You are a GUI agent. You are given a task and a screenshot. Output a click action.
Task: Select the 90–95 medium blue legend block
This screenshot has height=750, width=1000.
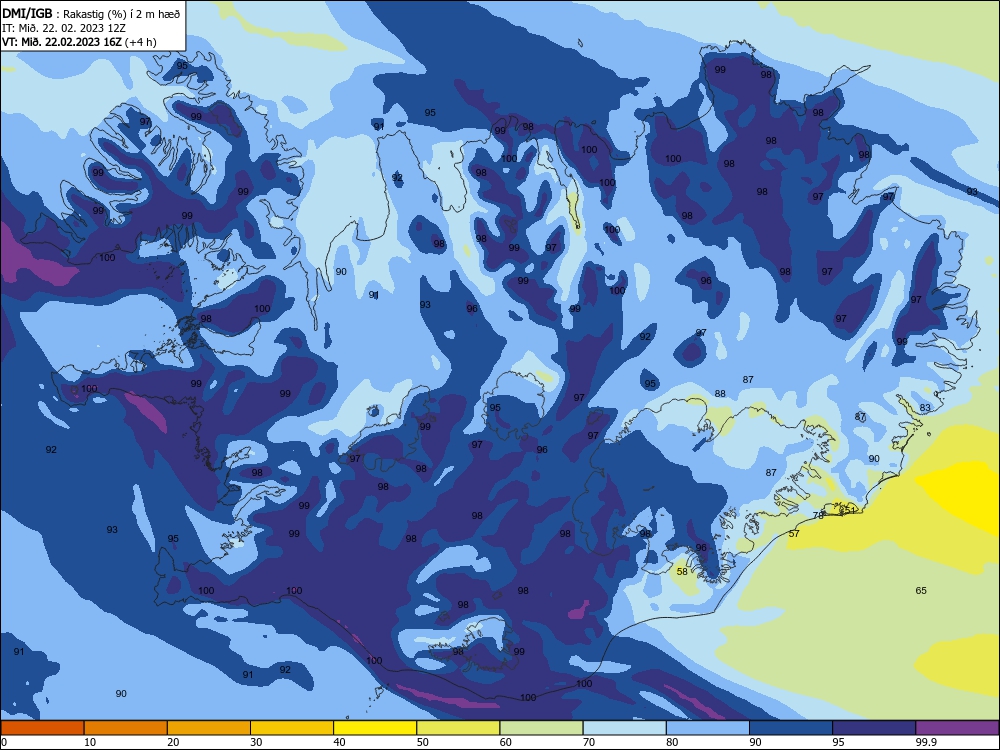(x=791, y=728)
